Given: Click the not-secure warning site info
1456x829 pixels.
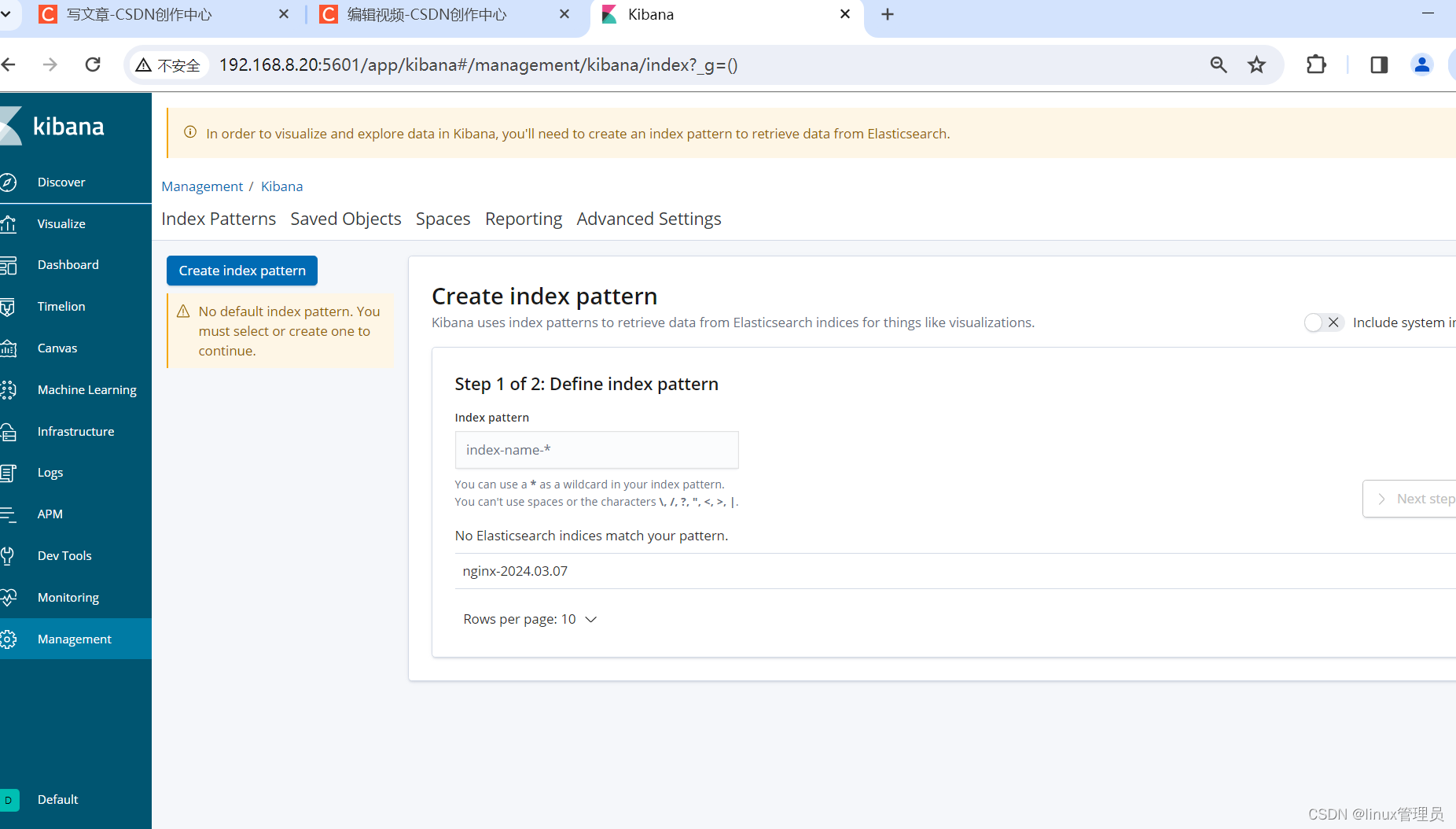Looking at the screenshot, I should pyautogui.click(x=168, y=65).
